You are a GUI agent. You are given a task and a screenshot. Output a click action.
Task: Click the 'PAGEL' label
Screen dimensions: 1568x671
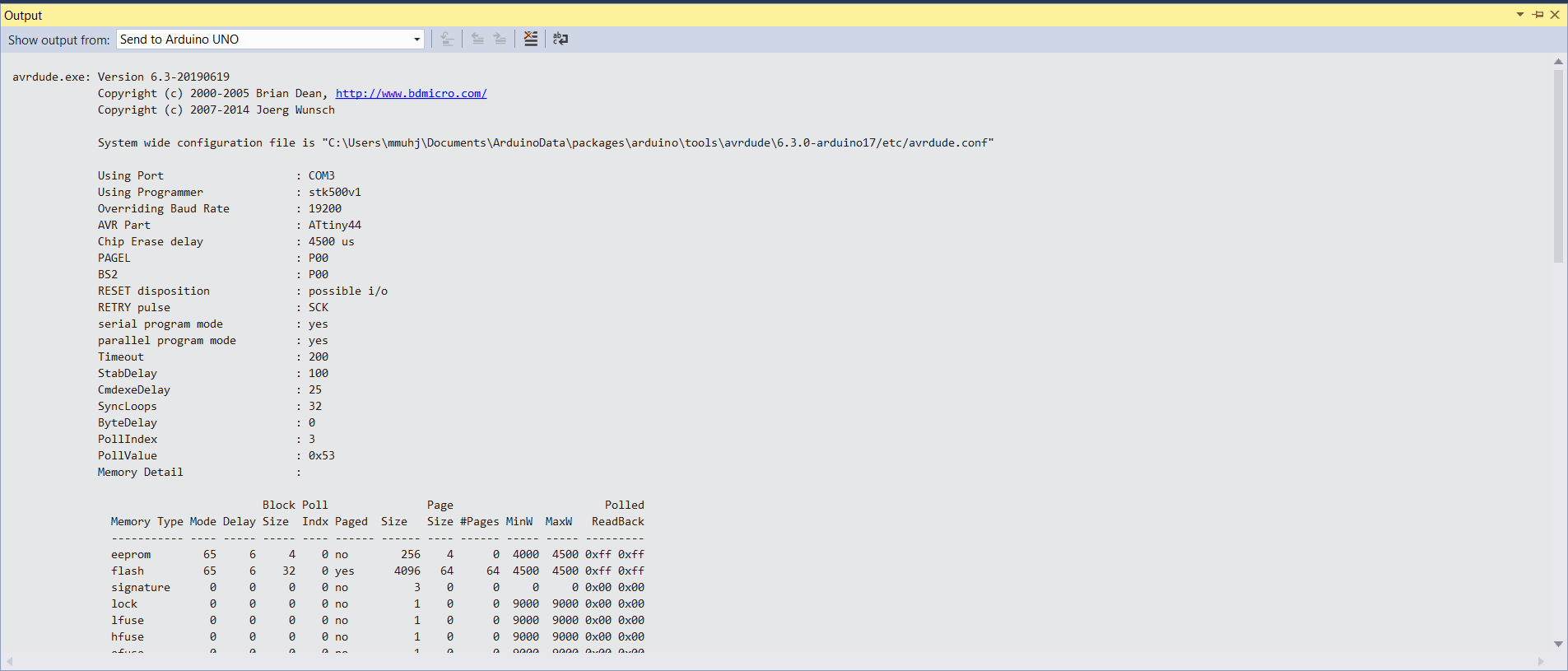click(114, 258)
